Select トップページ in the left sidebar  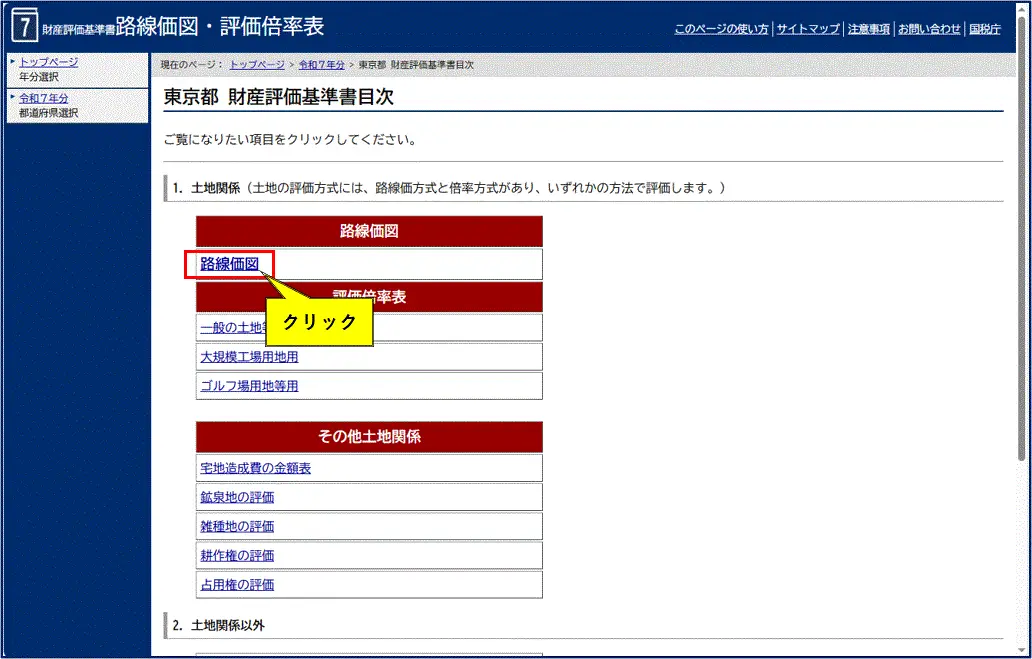48,61
